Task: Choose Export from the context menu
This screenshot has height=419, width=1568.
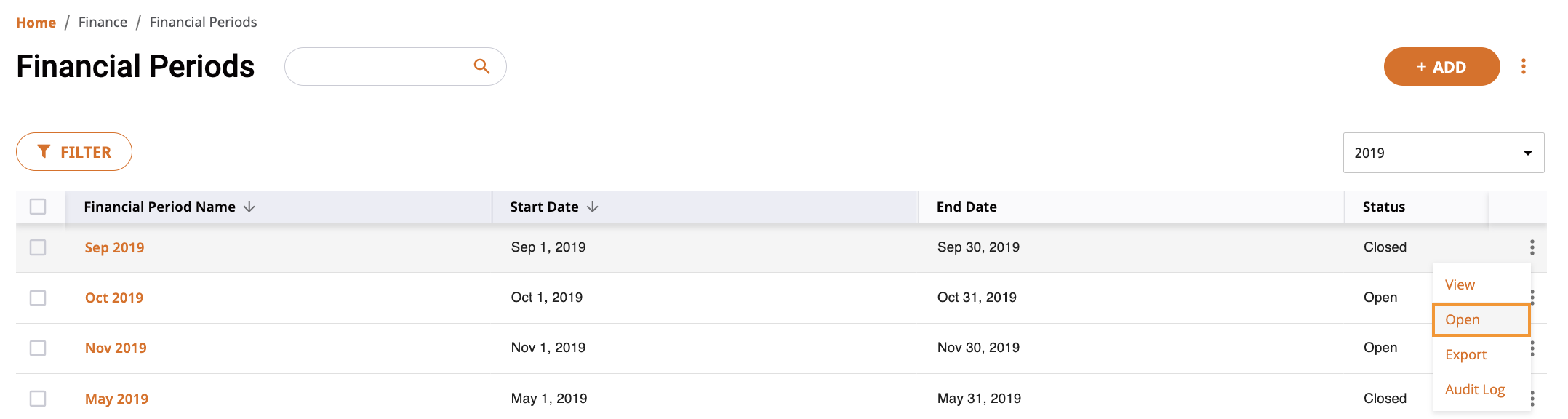Action: (1466, 354)
